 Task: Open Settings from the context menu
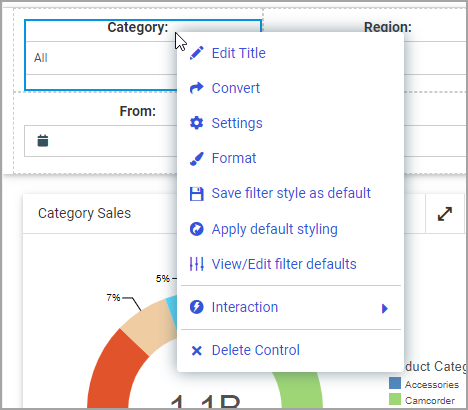pos(237,123)
